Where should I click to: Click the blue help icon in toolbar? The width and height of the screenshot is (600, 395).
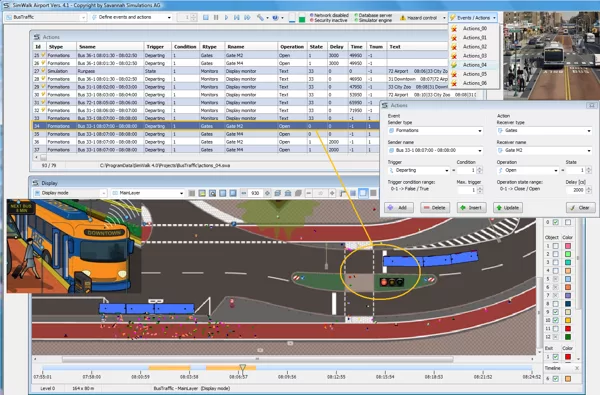pyautogui.click(x=275, y=18)
